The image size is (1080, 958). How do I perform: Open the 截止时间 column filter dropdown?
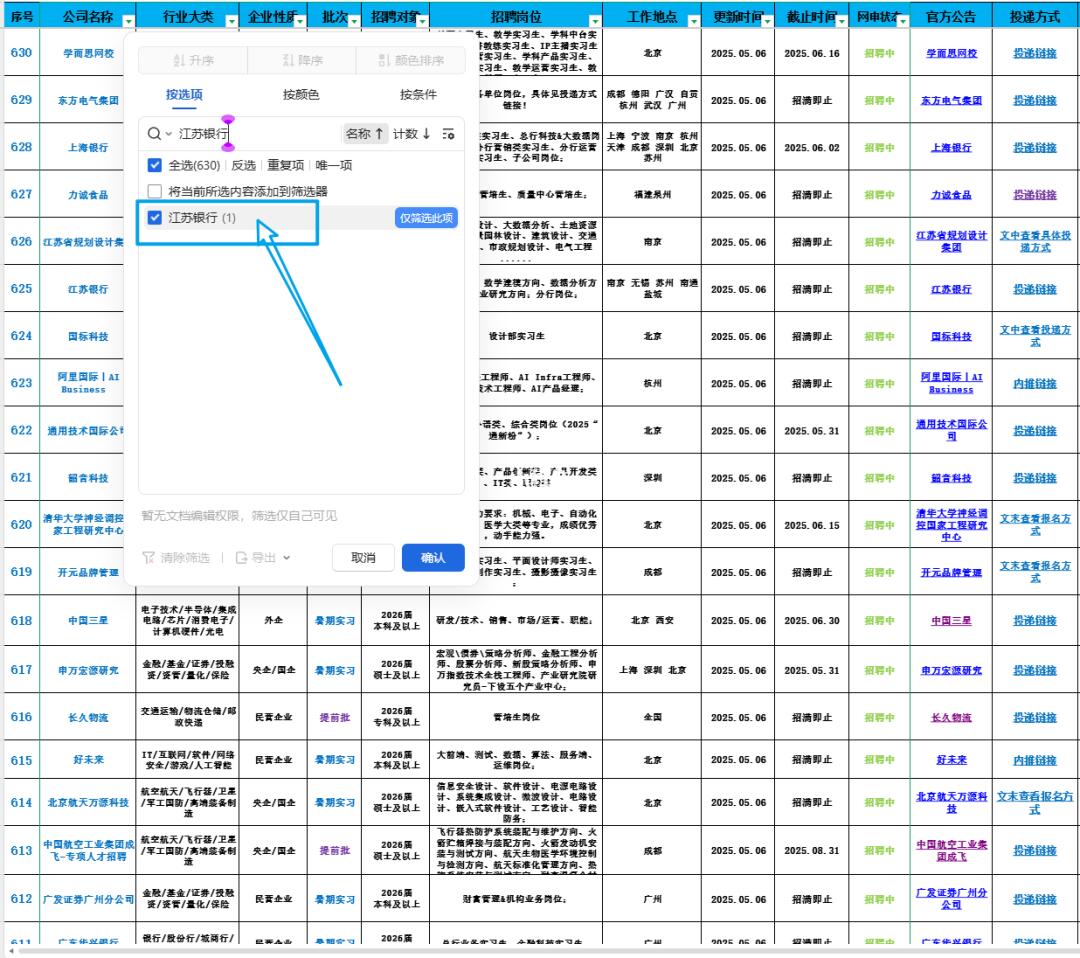coord(842,21)
